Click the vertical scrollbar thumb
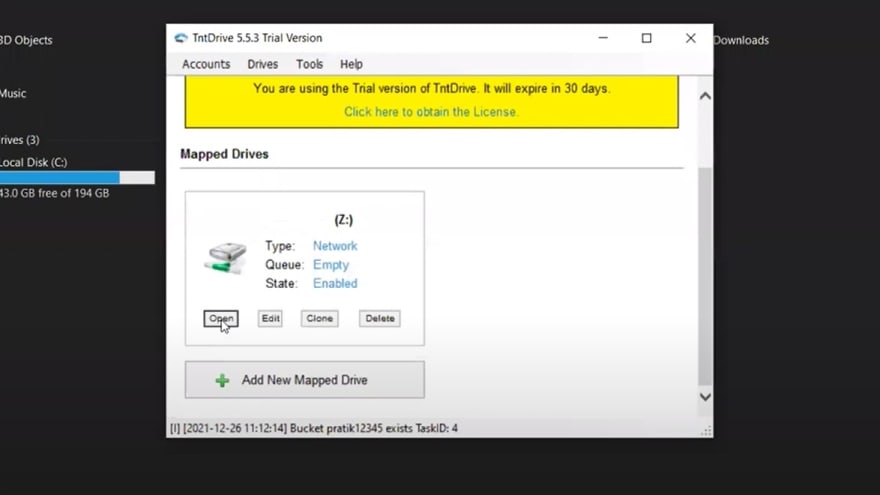 [x=705, y=276]
